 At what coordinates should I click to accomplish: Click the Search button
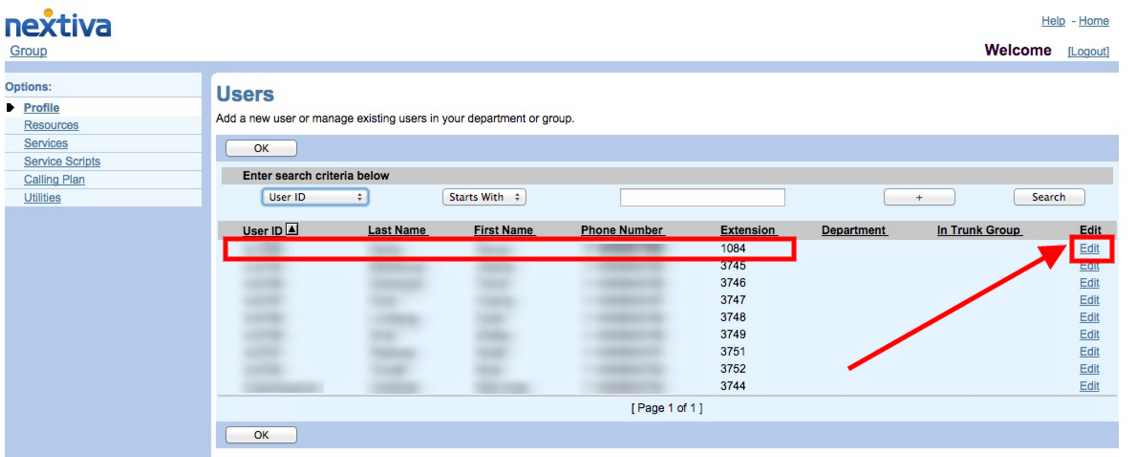click(x=1049, y=197)
